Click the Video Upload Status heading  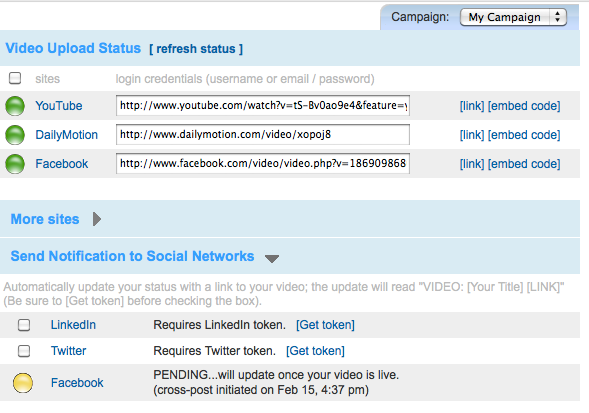coord(73,48)
